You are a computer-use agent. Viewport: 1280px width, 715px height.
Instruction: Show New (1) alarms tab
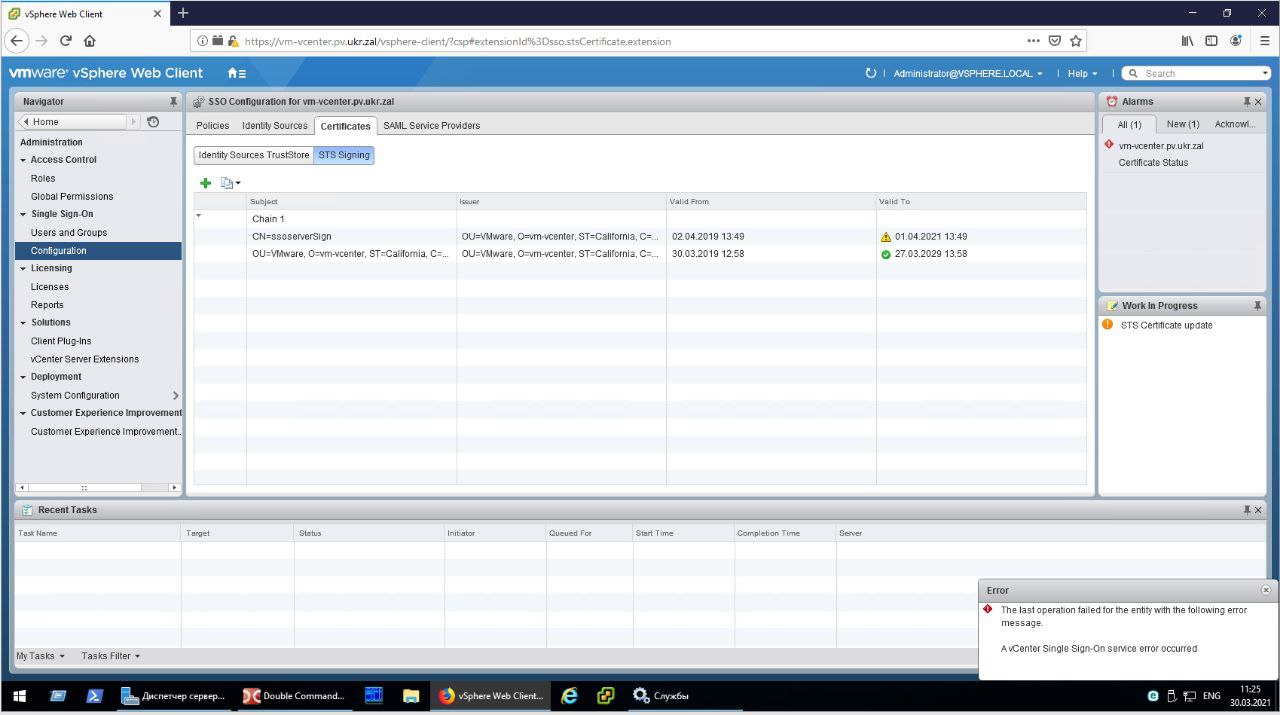(x=1183, y=124)
